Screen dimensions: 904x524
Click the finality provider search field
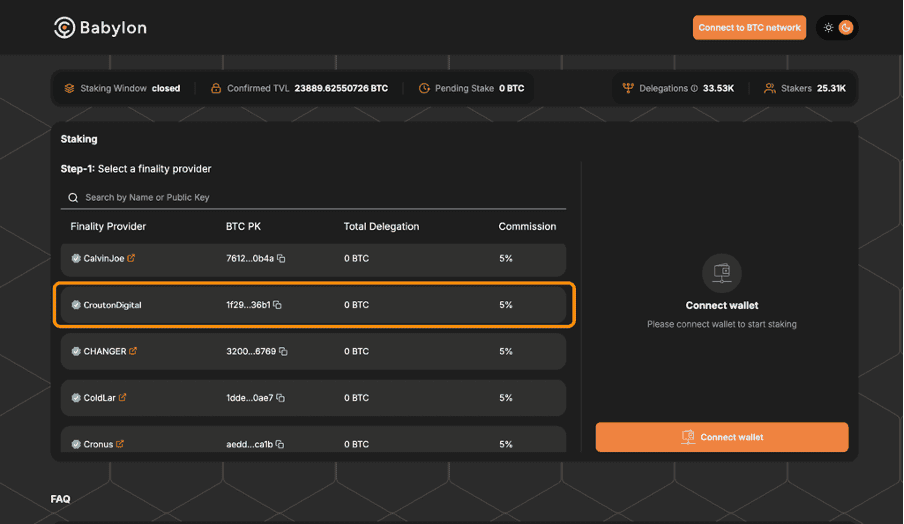pos(313,197)
